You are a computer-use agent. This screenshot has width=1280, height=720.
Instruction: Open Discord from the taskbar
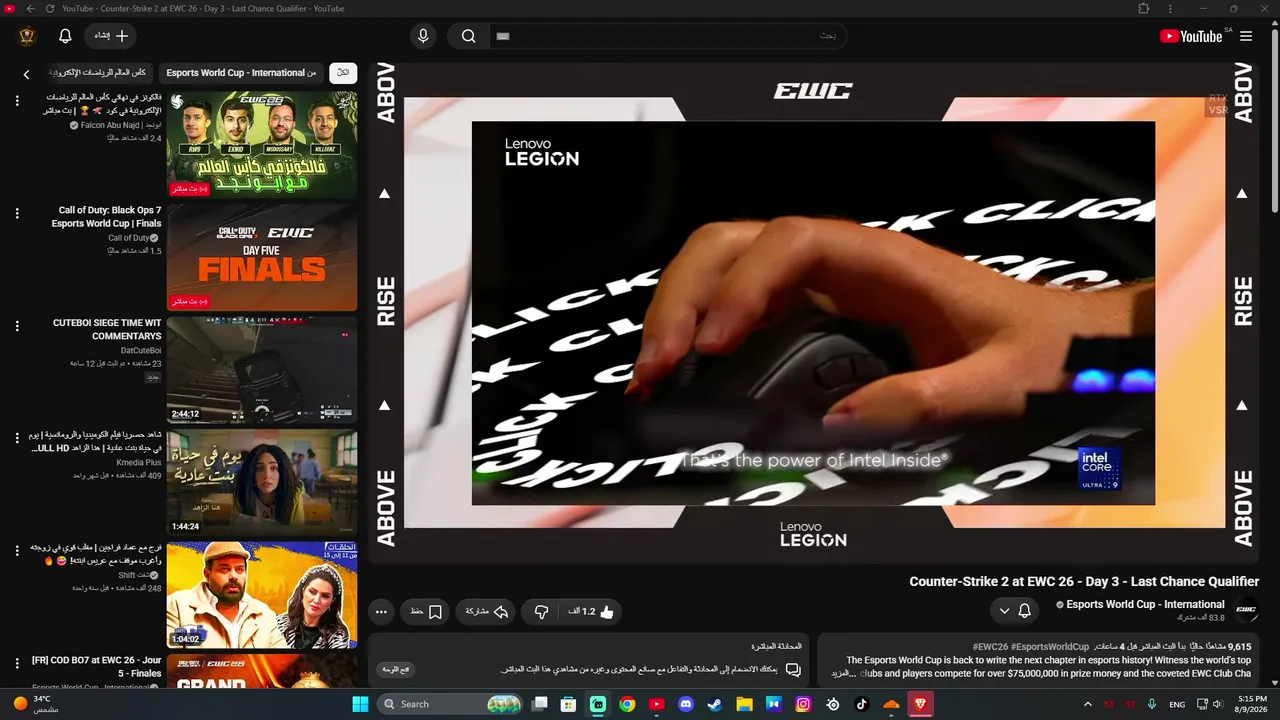point(686,704)
